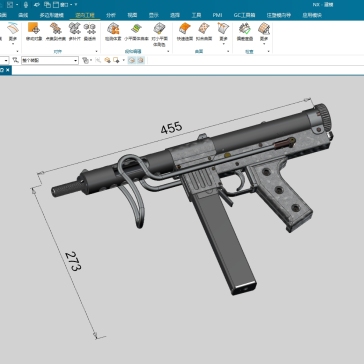Open the Deviation Gauge tool
The height and width of the screenshot is (364, 364).
[x=245, y=32]
